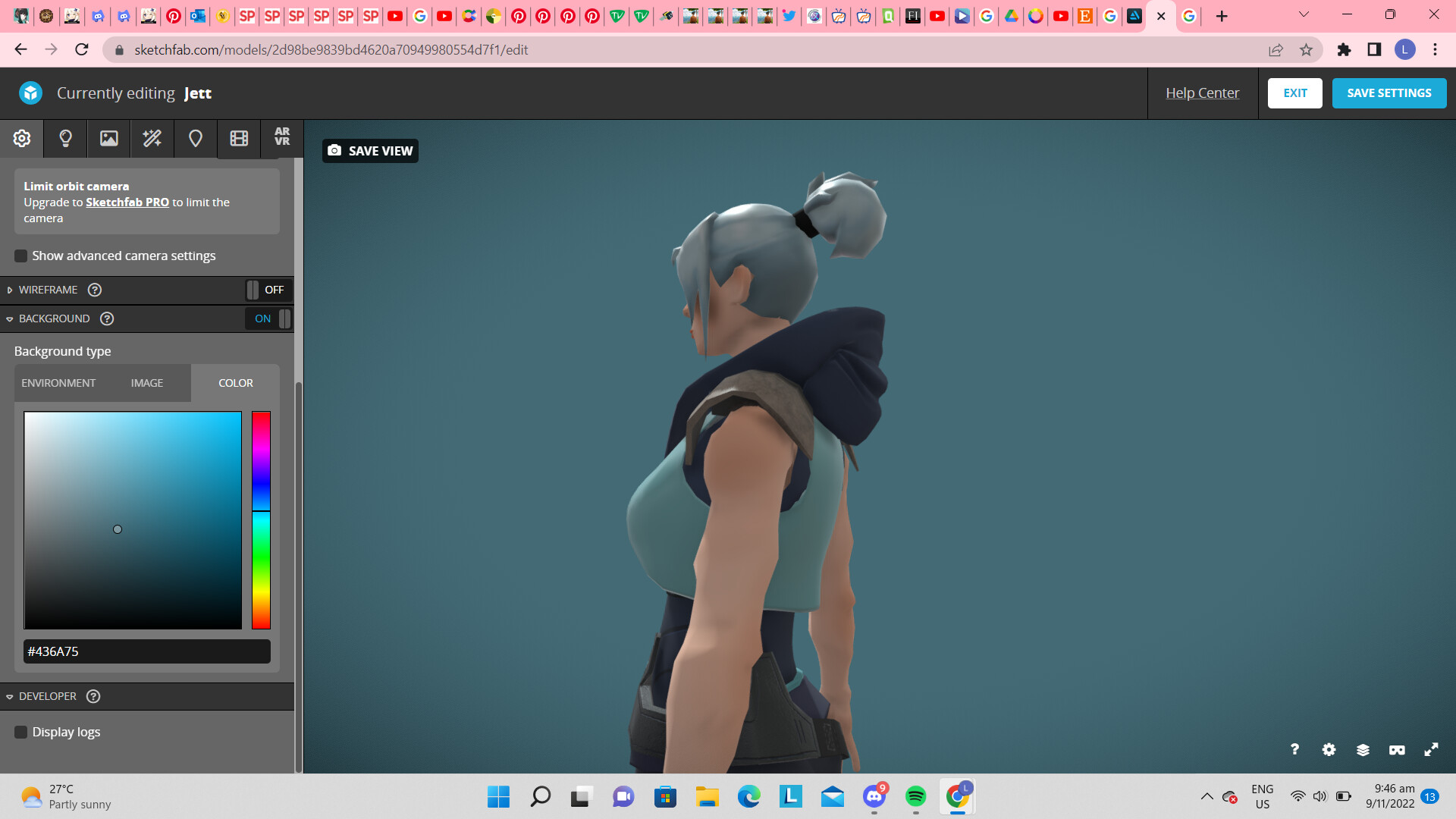Enable Show advanced camera settings
The width and height of the screenshot is (1456, 819).
(x=20, y=256)
